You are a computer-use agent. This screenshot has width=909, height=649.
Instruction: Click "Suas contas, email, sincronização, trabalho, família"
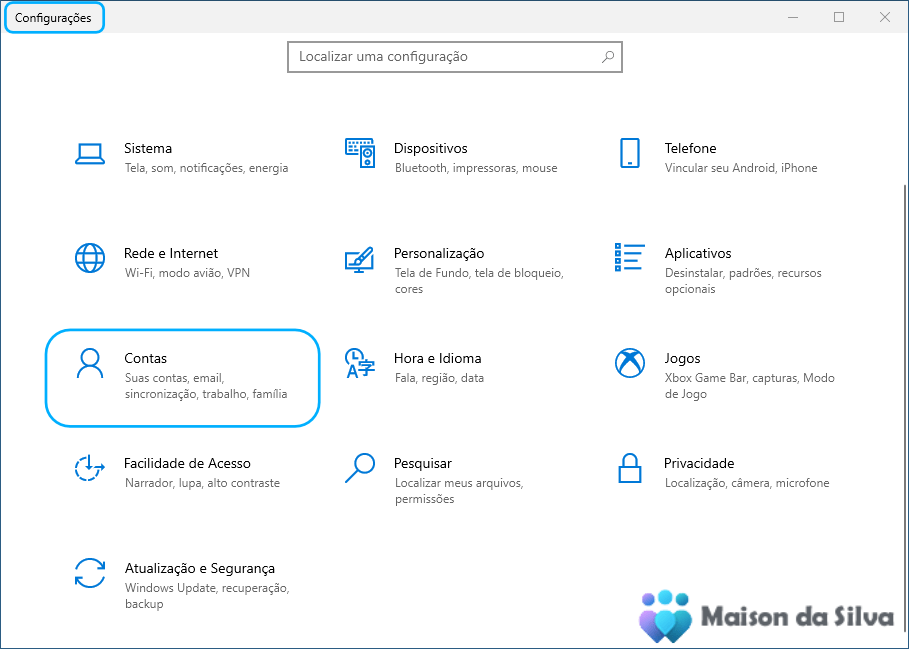[x=206, y=386]
